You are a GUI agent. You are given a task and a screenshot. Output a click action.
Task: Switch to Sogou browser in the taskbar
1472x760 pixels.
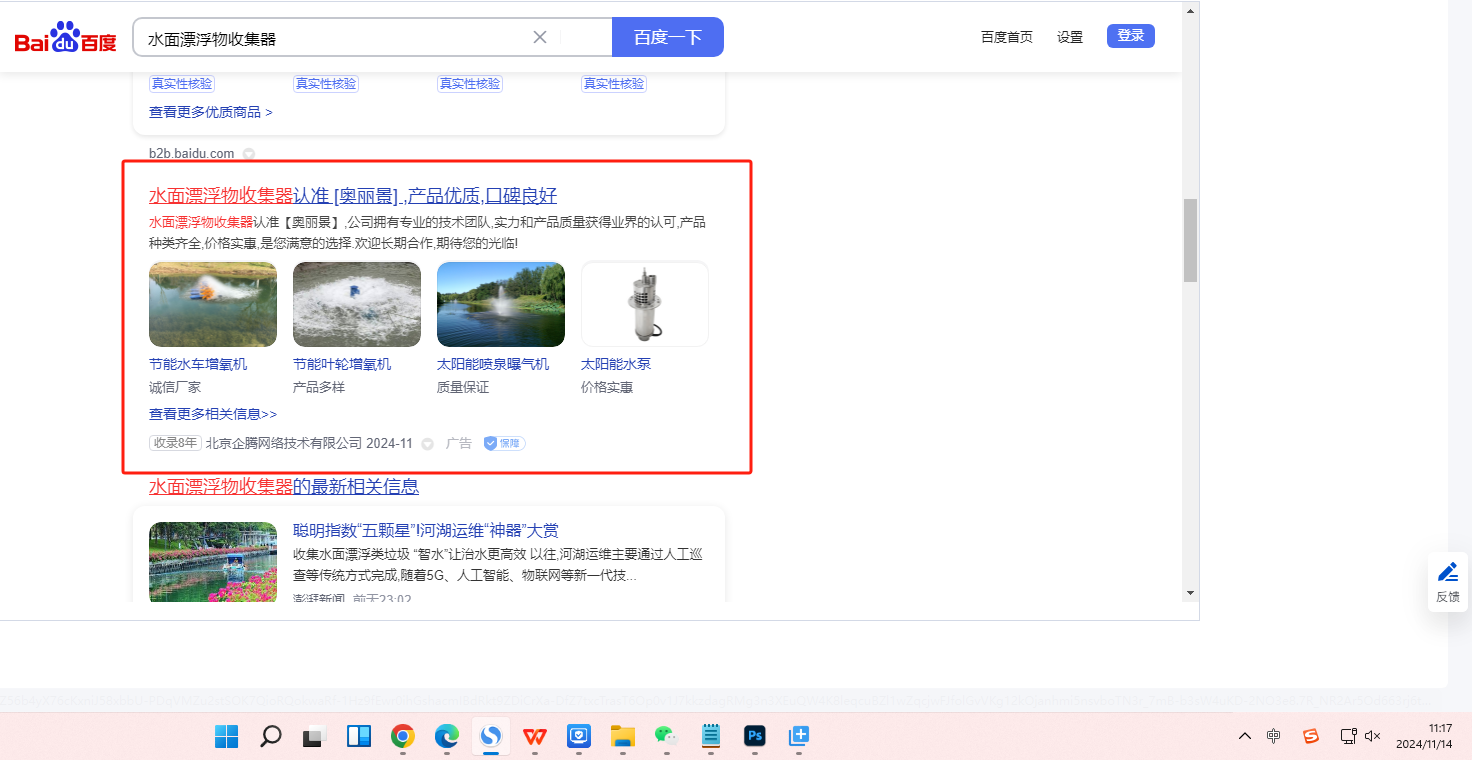point(491,737)
